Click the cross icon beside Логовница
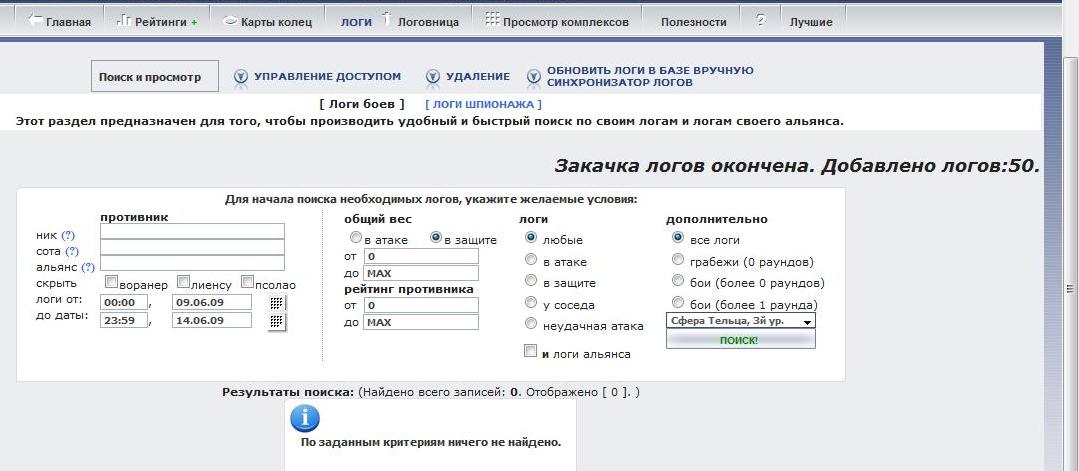Screen dimensions: 1079x471 click(x=386, y=20)
